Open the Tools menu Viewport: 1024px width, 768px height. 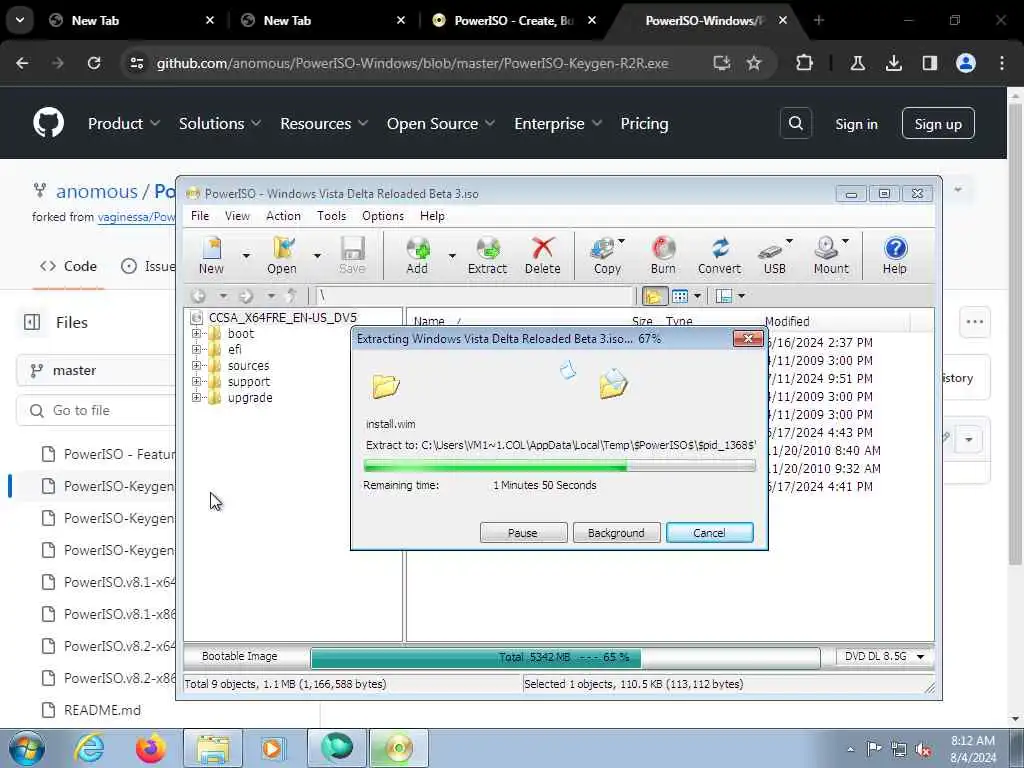[x=332, y=216]
